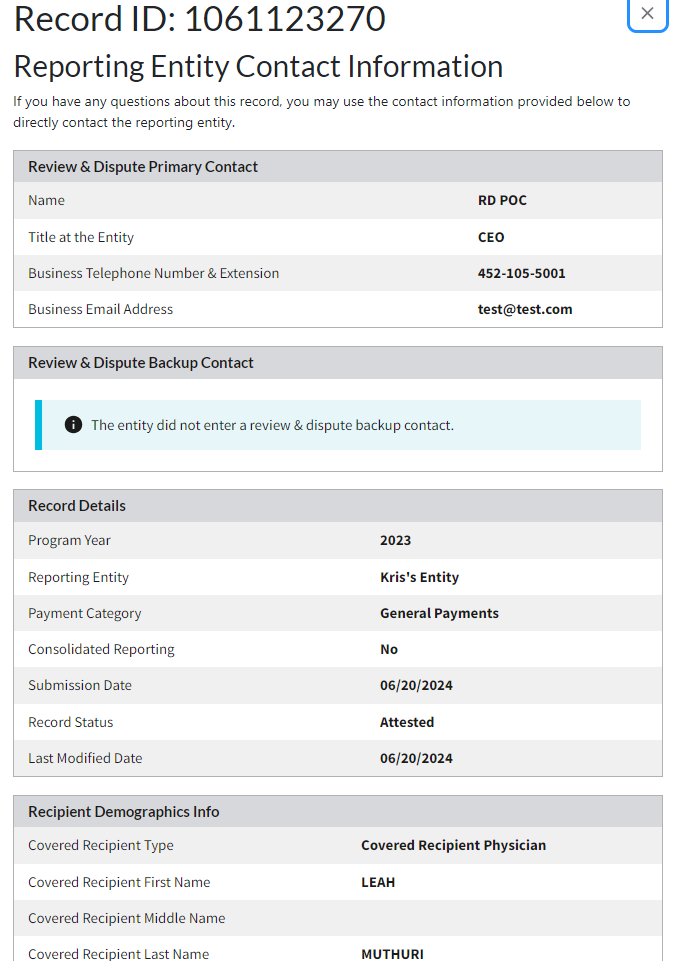Click the Record ID 1061123270 title

pyautogui.click(x=199, y=19)
